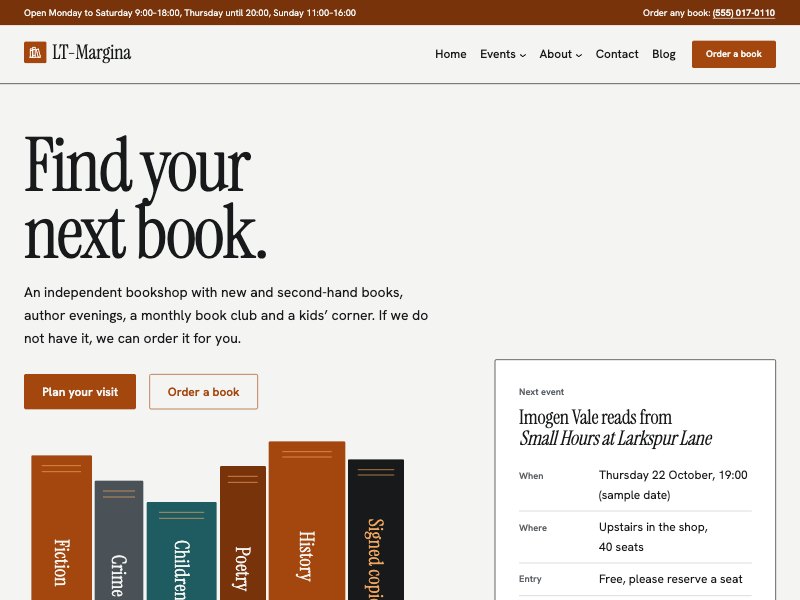Click the 'Thursday 22 October, 19:00' text
The image size is (800, 600).
point(673,475)
